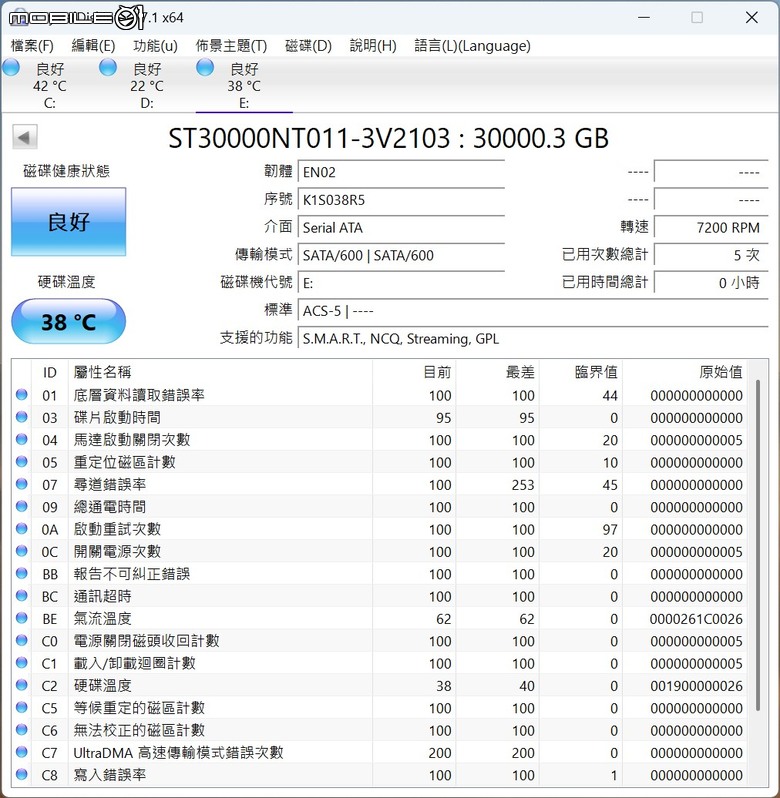Open the 佈景主題(T) menu

pos(231,46)
